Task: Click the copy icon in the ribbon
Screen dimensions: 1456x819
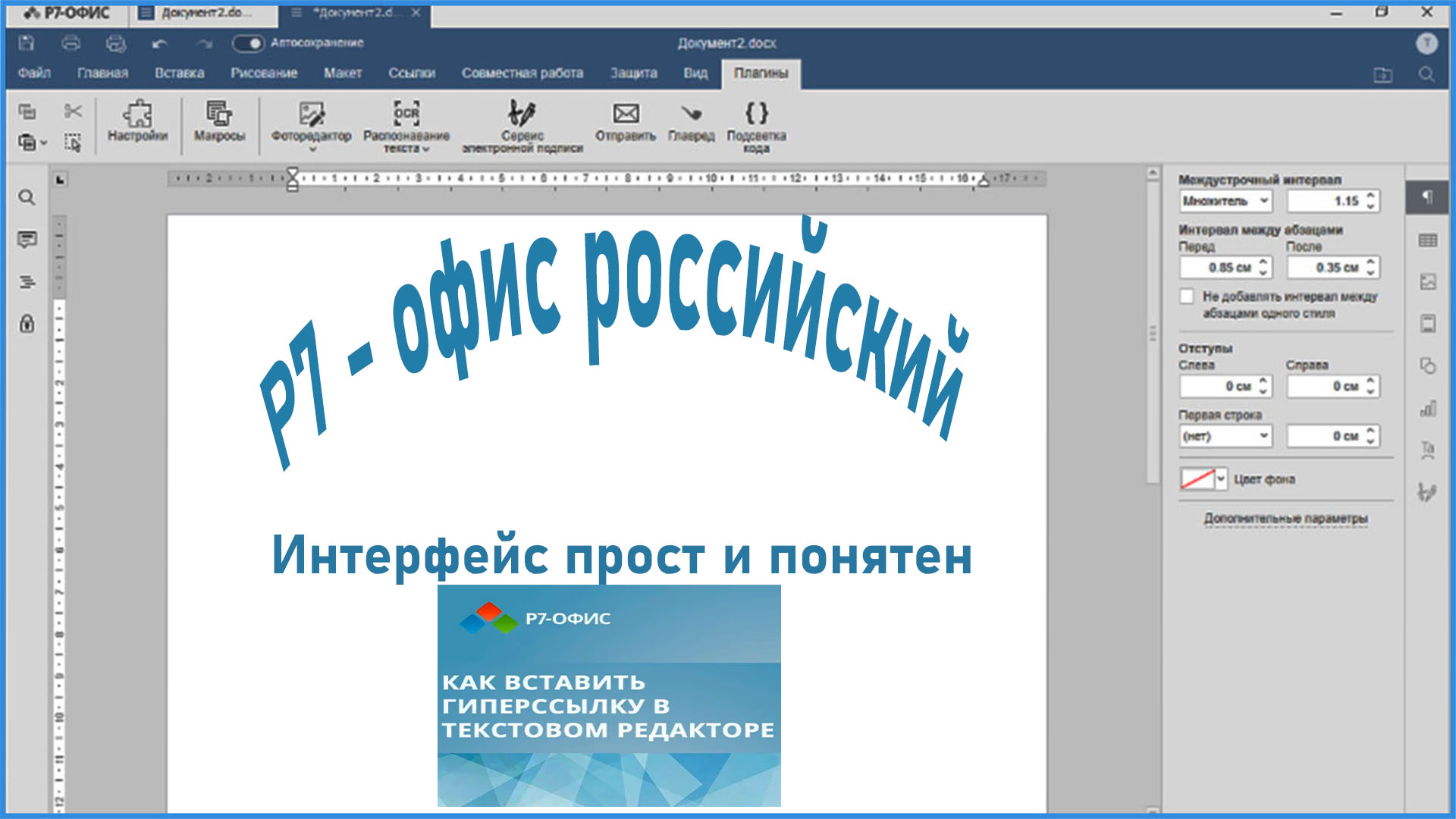Action: (x=27, y=112)
